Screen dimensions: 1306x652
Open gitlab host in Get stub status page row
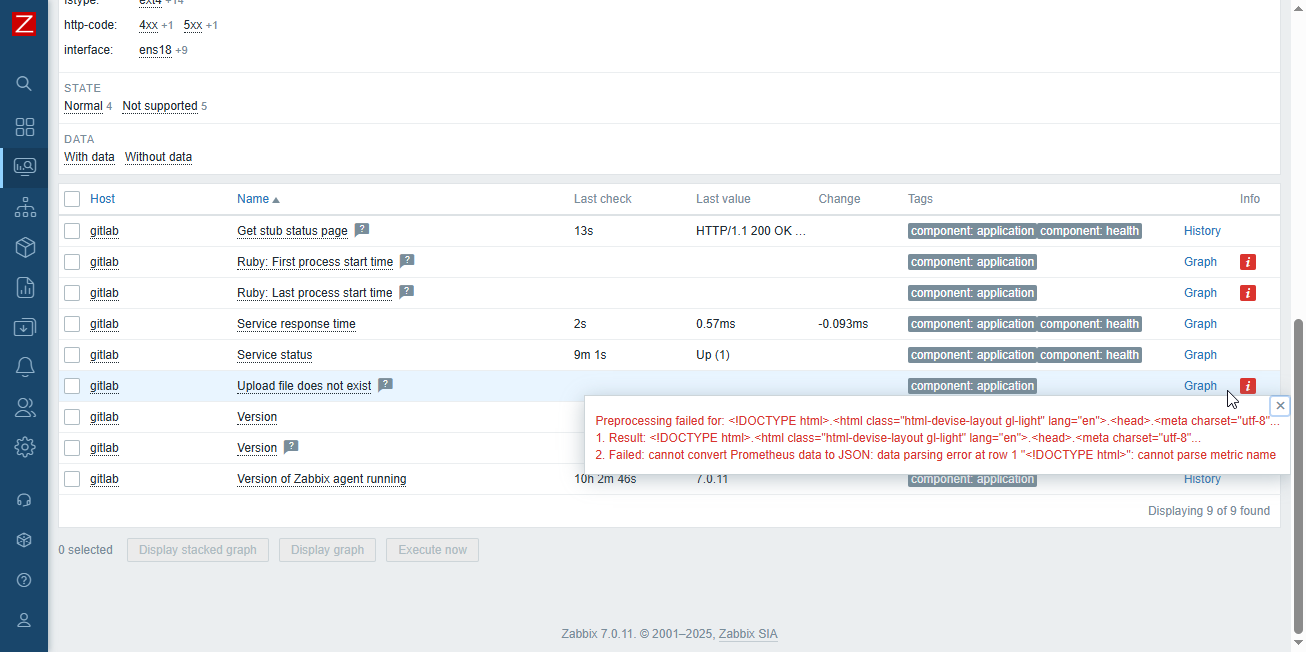[104, 231]
